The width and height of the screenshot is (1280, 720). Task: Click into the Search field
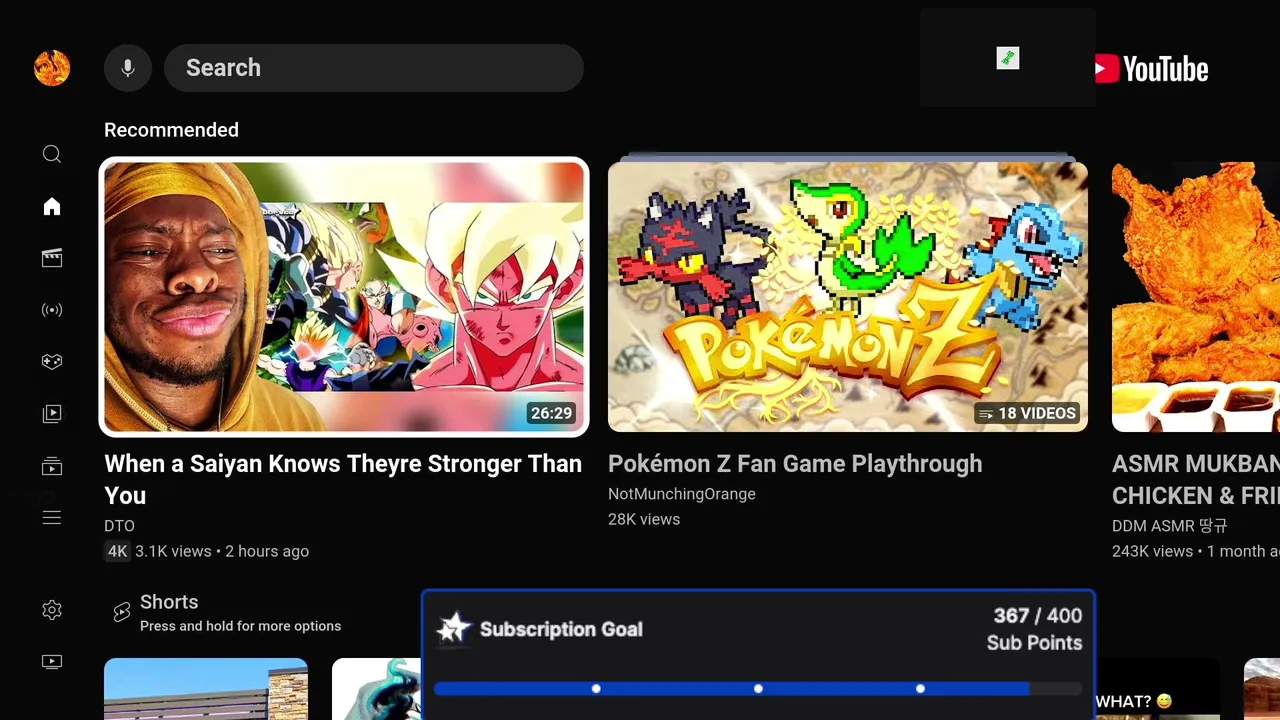374,68
